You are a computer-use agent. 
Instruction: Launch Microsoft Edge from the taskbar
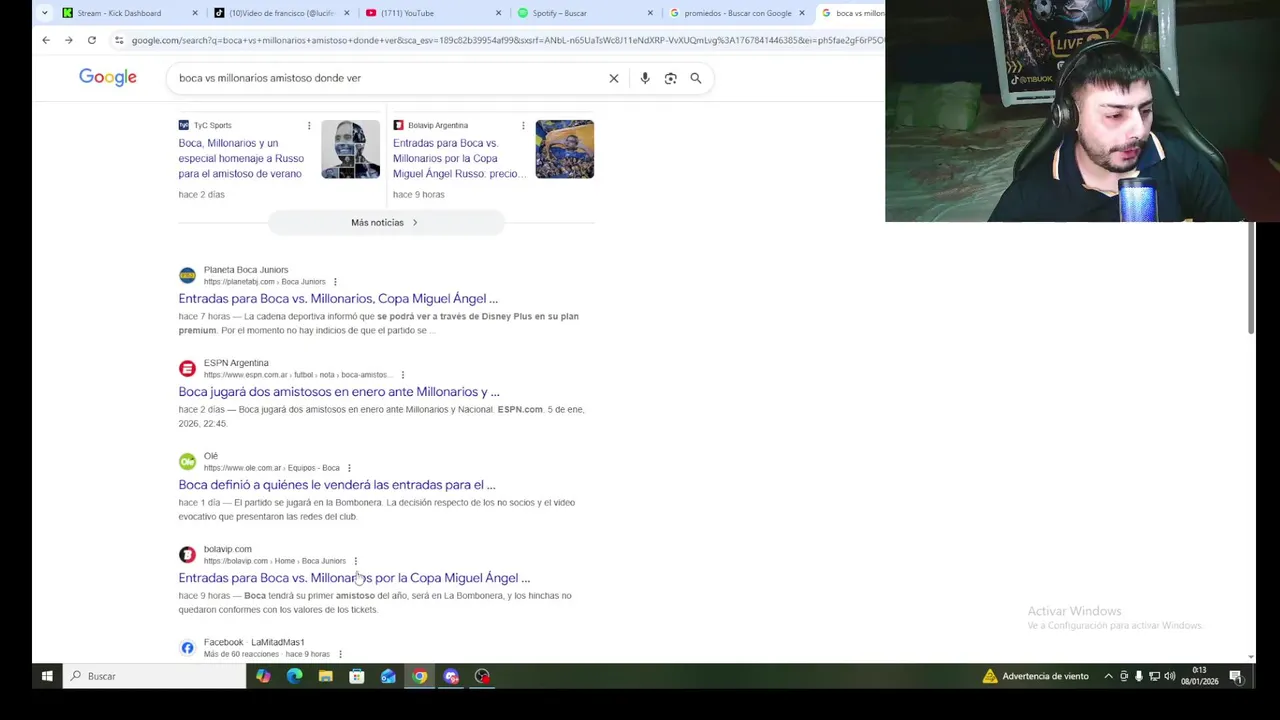[x=294, y=676]
